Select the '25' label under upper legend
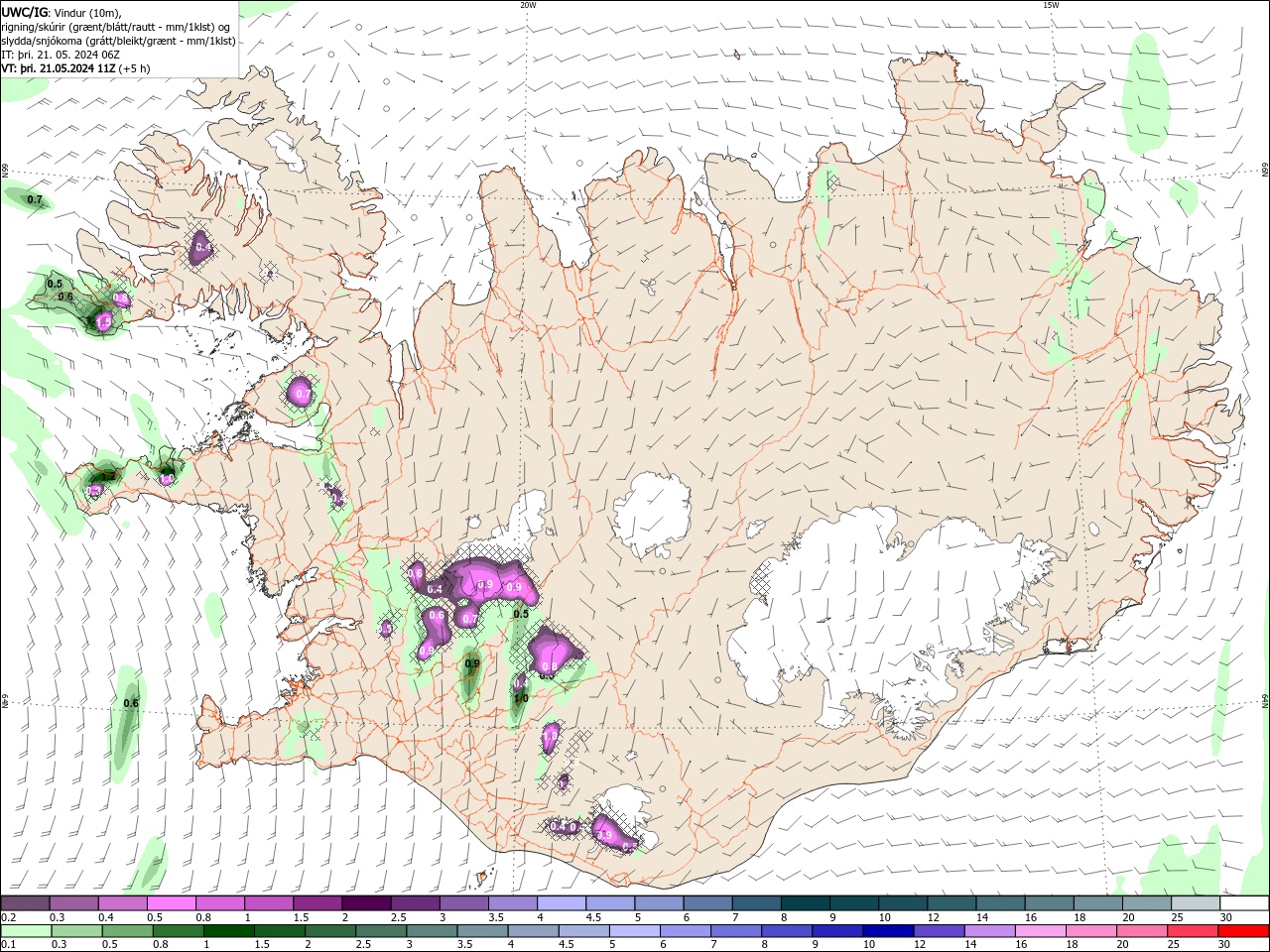This screenshot has height=952, width=1270. (x=1176, y=917)
